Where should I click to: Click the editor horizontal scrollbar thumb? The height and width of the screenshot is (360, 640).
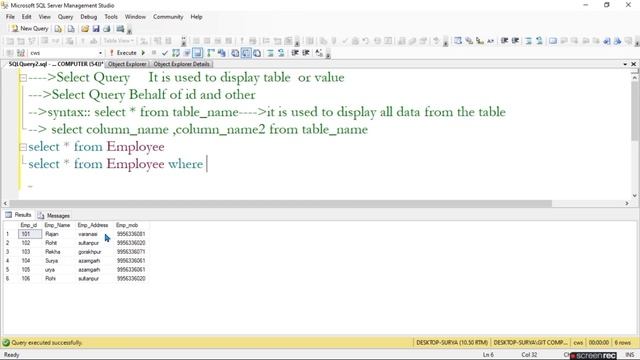tap(281, 203)
